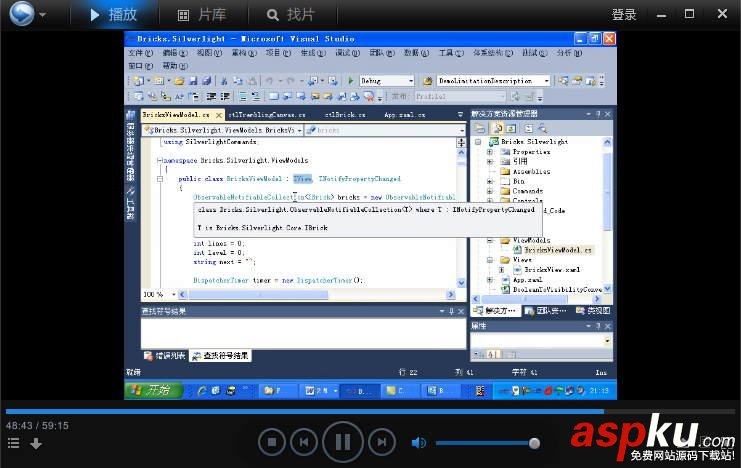This screenshot has width=741, height=468.
Task: Click the stop playback button
Action: (x=271, y=441)
